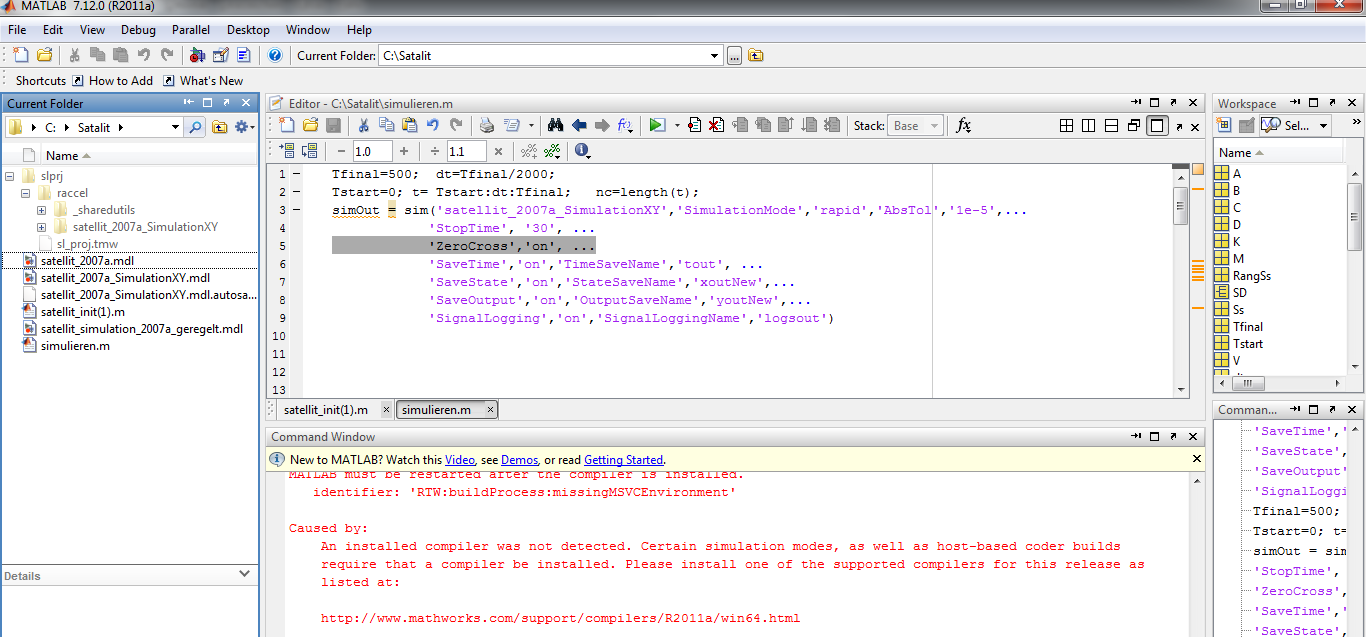
Task: Click the How to Add shortcut
Action: pyautogui.click(x=120, y=81)
